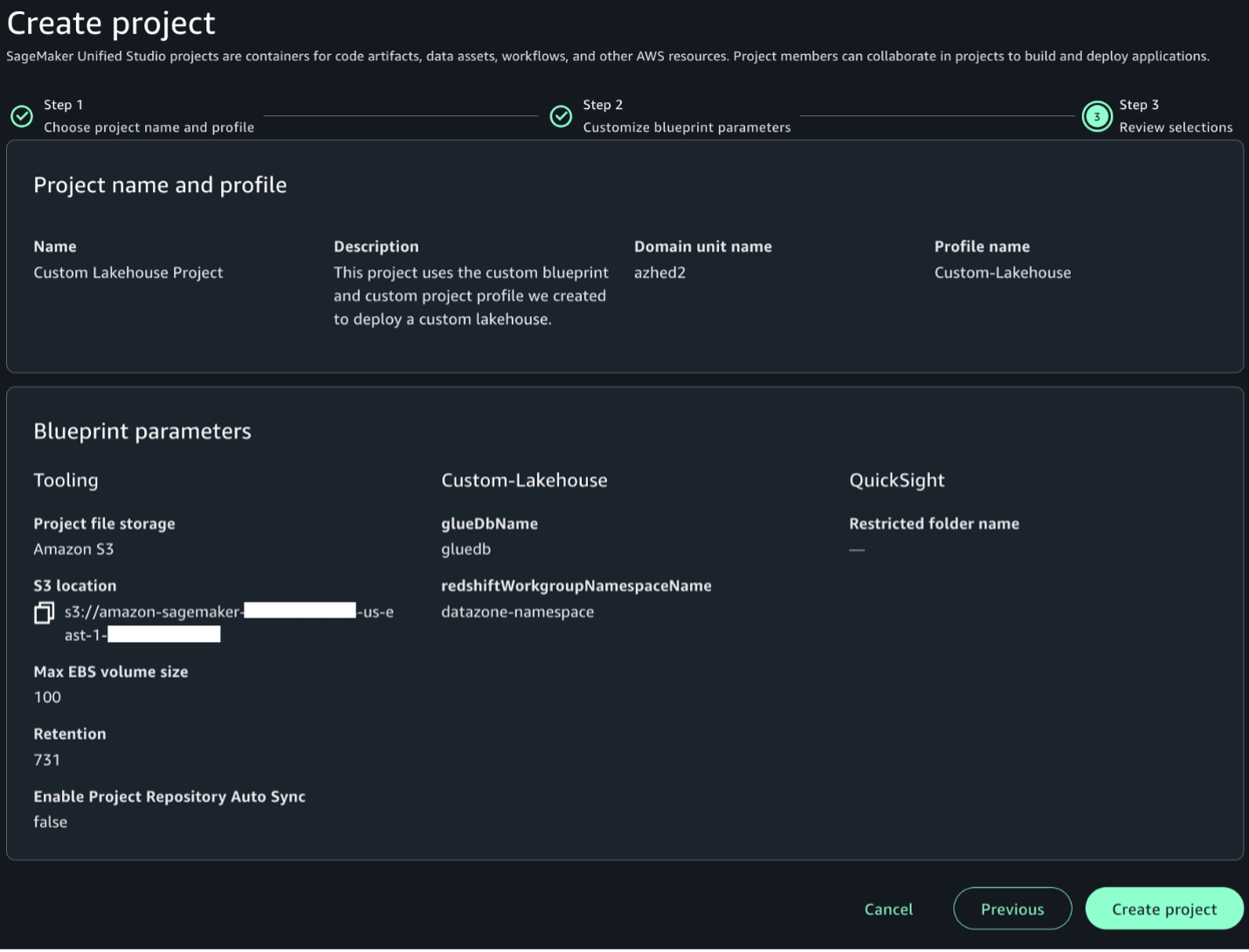Cancel the project creation

coord(888,909)
